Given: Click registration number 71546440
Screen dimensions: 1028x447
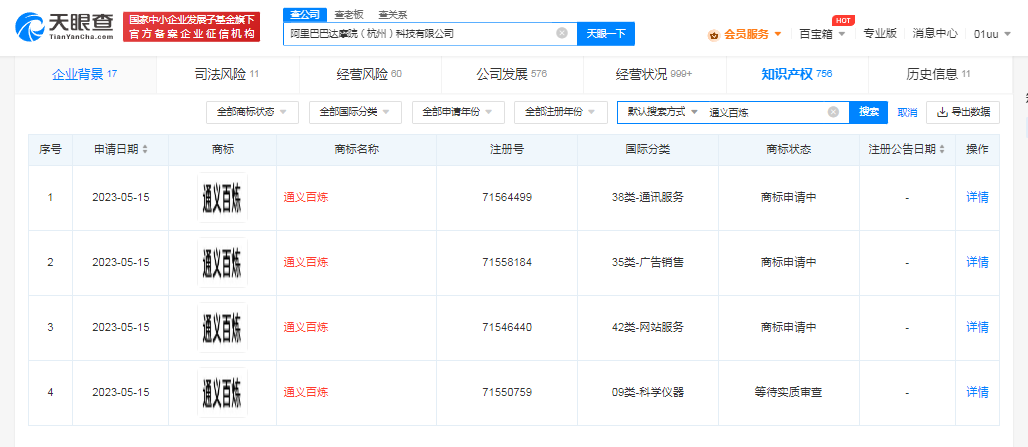Looking at the screenshot, I should (x=507, y=327).
